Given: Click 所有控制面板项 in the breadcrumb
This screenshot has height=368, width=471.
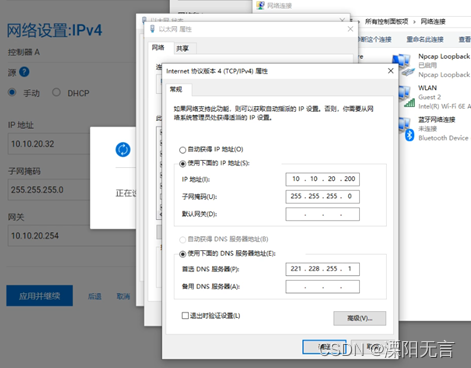Looking at the screenshot, I should (x=386, y=22).
